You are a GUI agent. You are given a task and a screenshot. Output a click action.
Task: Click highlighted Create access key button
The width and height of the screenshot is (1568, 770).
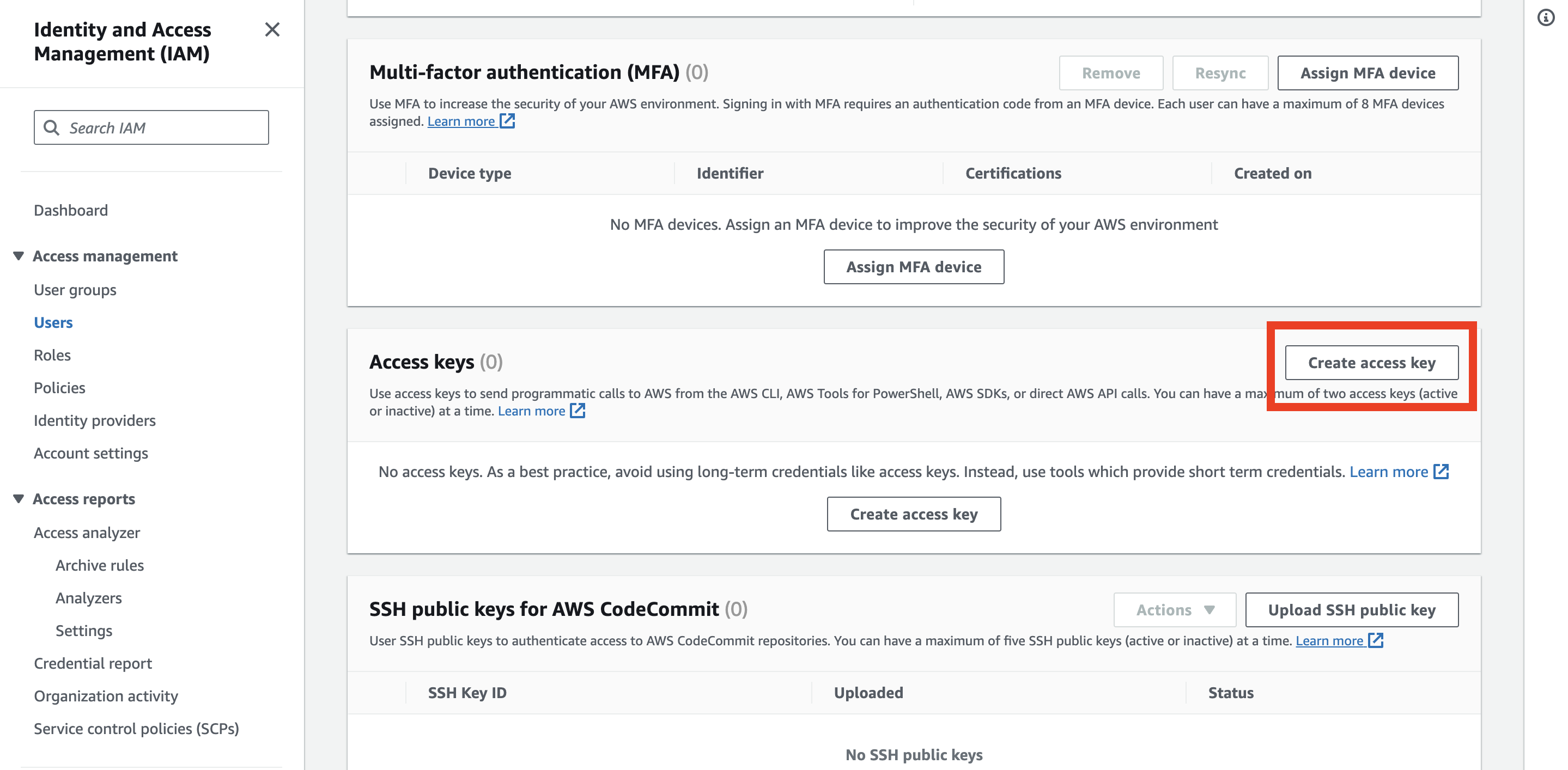[1371, 363]
